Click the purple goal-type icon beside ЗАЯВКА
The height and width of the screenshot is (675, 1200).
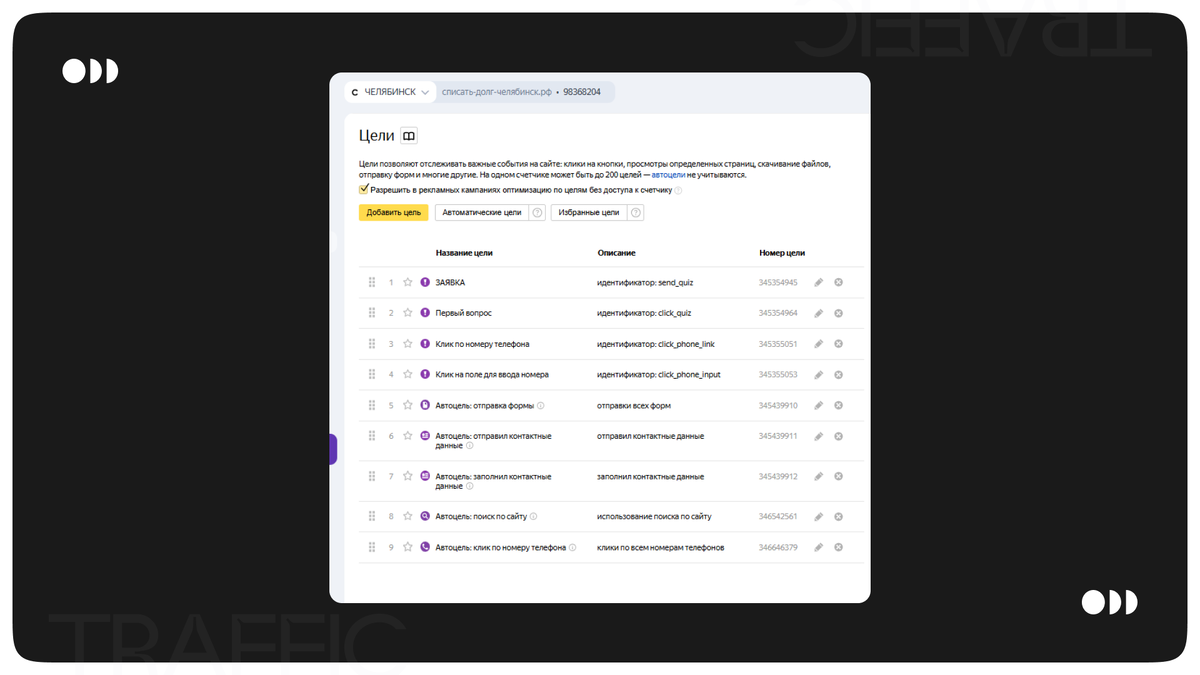[425, 283]
